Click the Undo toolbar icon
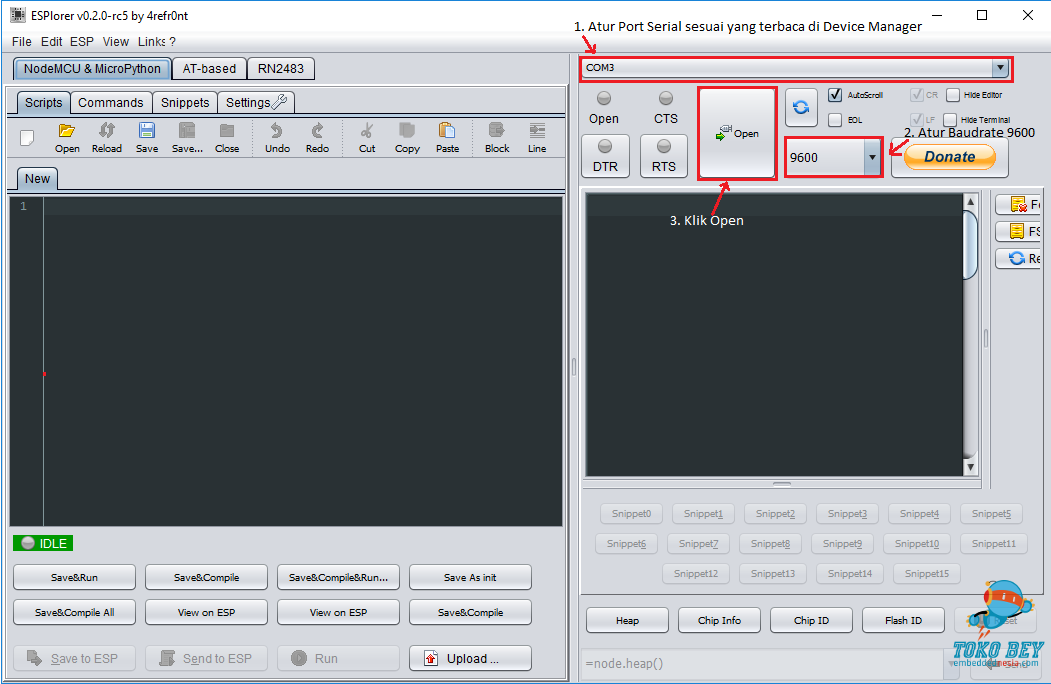 [277, 137]
